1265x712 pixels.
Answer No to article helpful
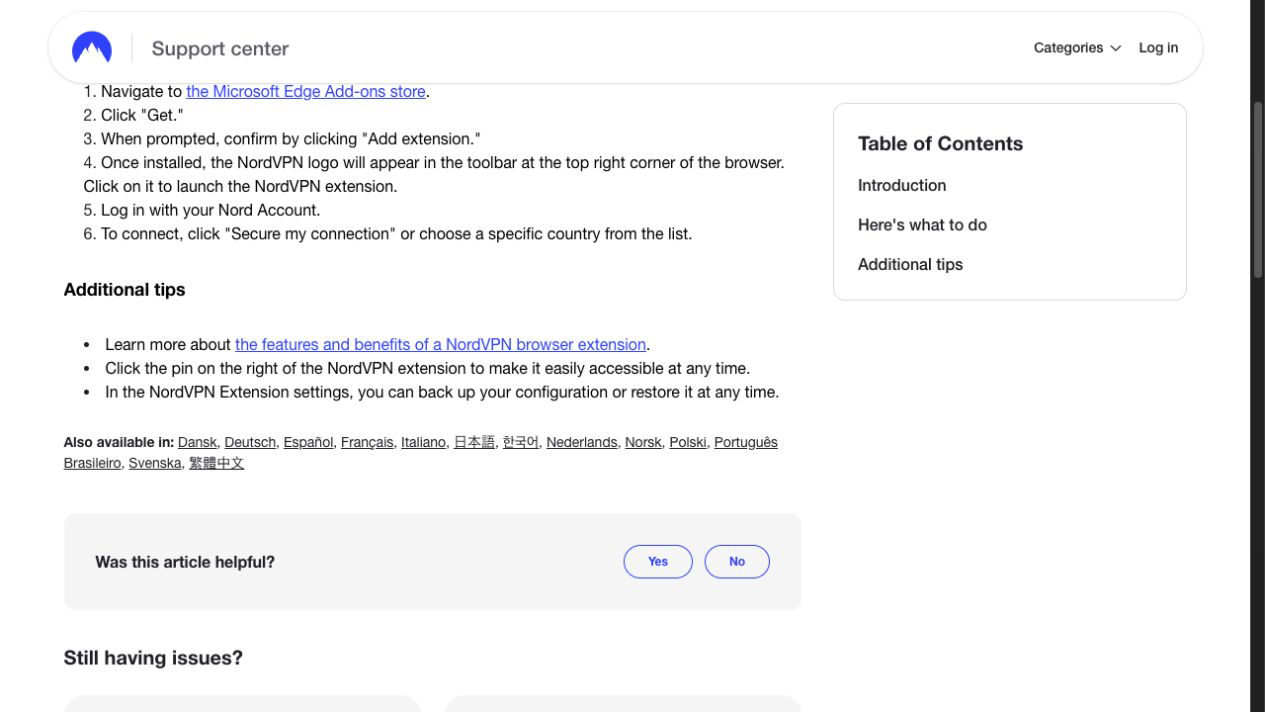click(x=737, y=562)
